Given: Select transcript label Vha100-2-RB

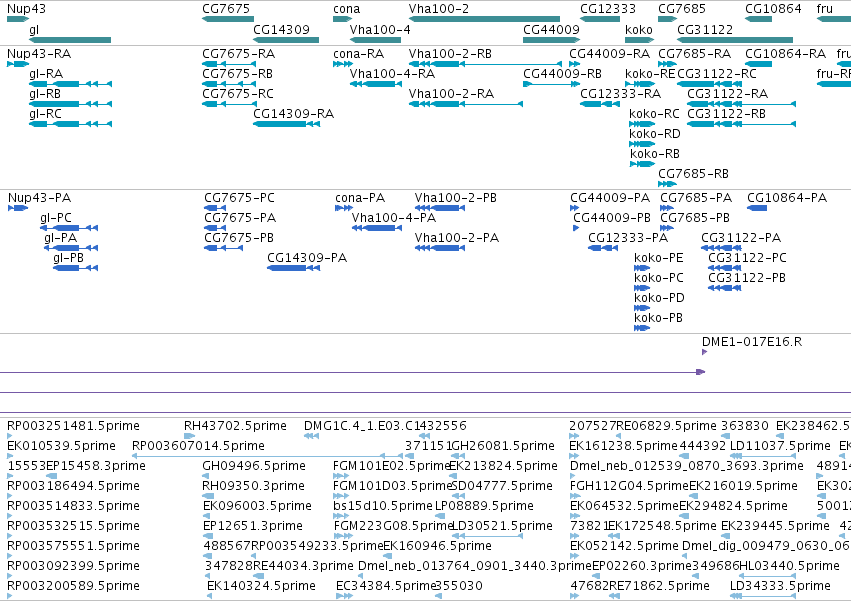Looking at the screenshot, I should coord(450,54).
